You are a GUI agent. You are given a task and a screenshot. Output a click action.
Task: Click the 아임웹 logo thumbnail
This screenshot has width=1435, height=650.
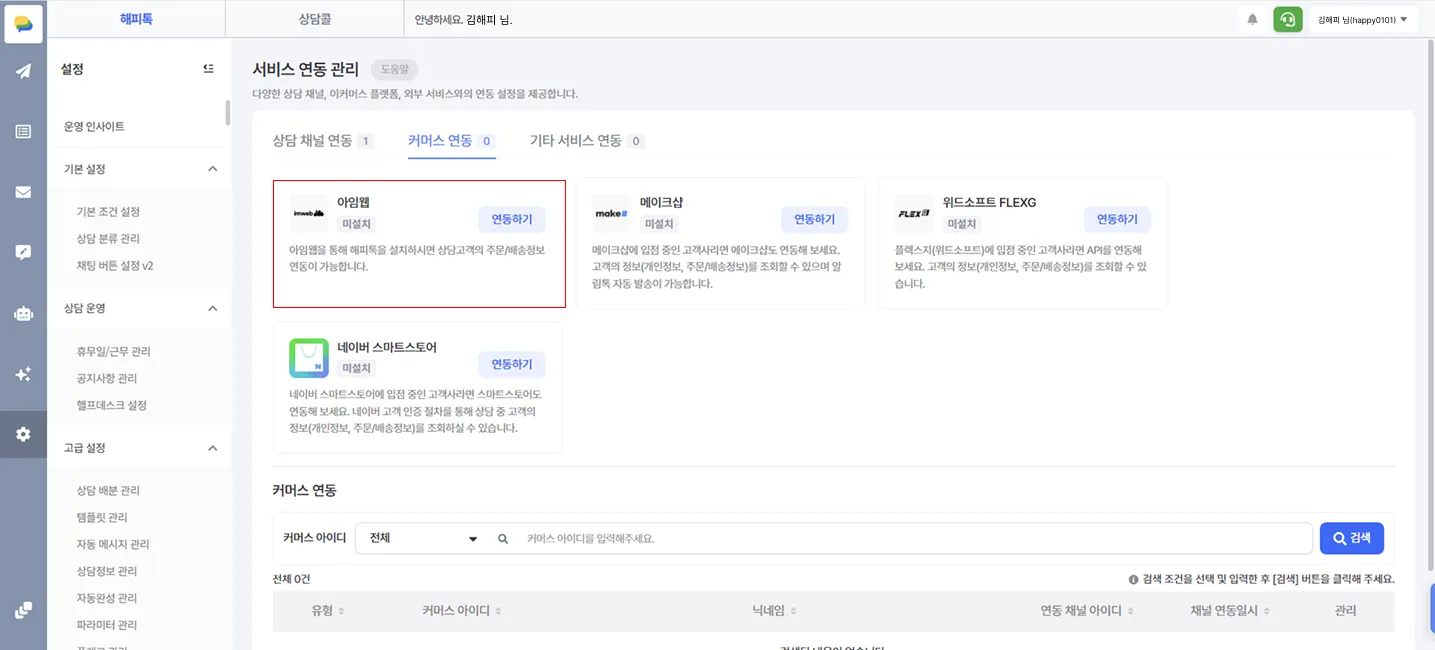tap(309, 213)
